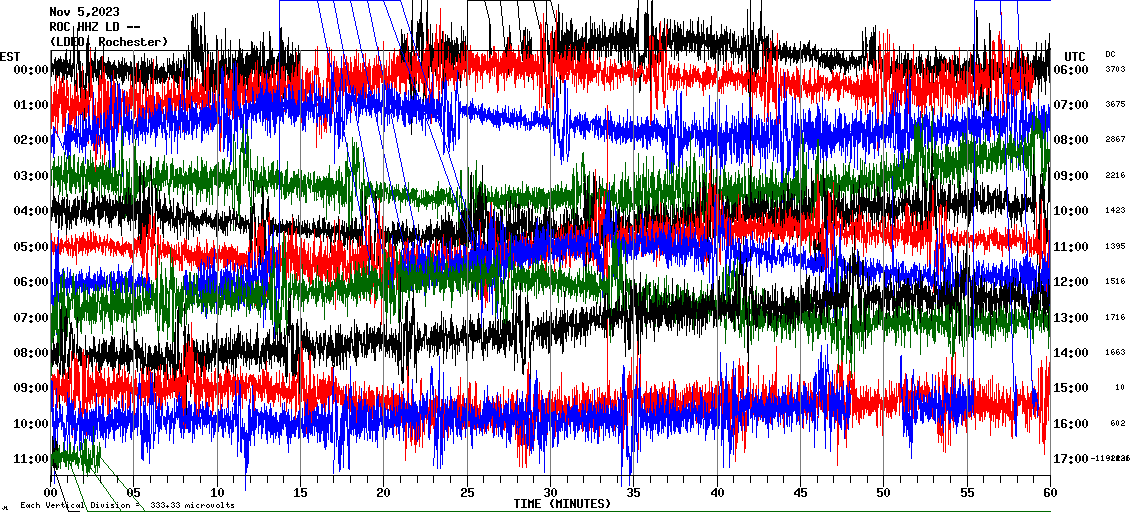Click the DC value 3703

pos(1115,69)
